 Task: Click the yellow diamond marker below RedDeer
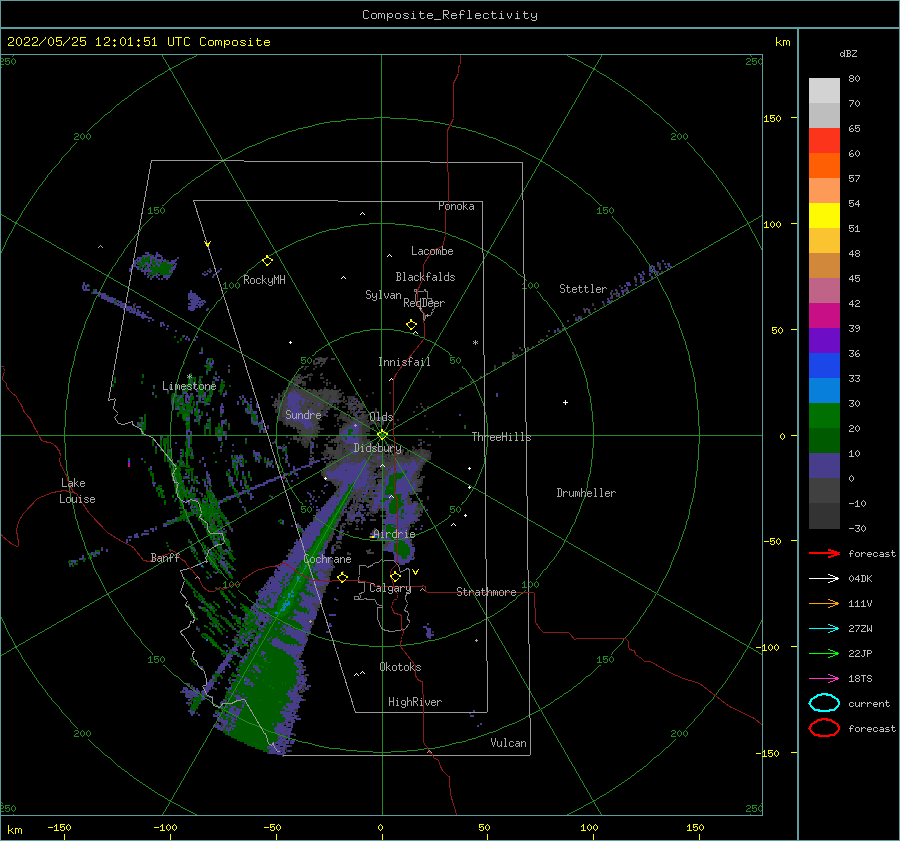click(412, 325)
